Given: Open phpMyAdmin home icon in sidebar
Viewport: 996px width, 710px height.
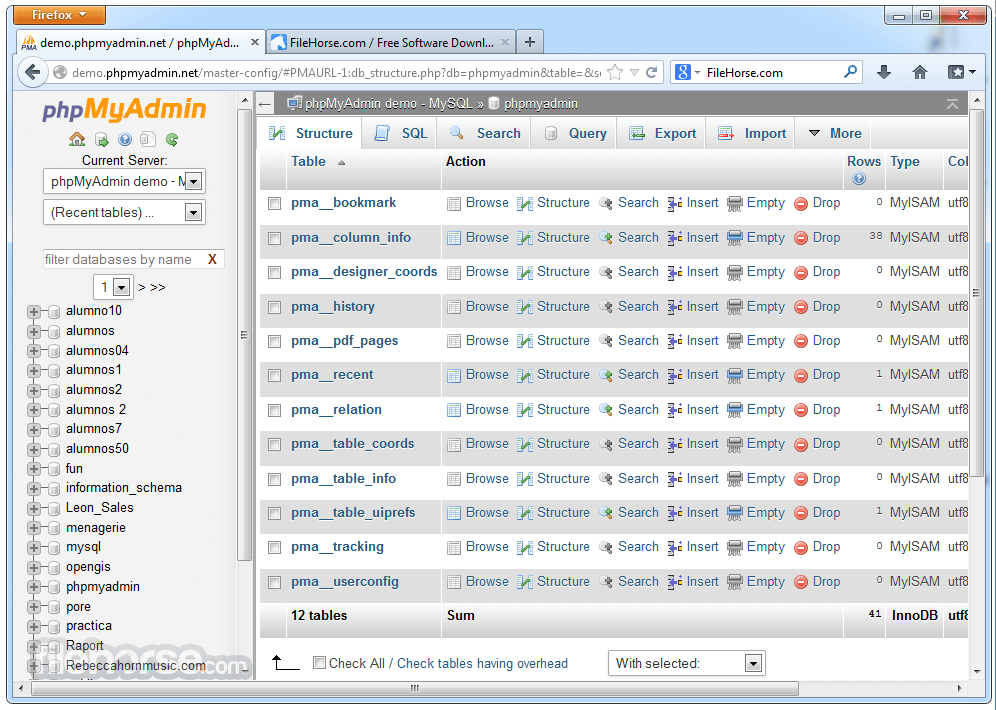Looking at the screenshot, I should tap(77, 139).
